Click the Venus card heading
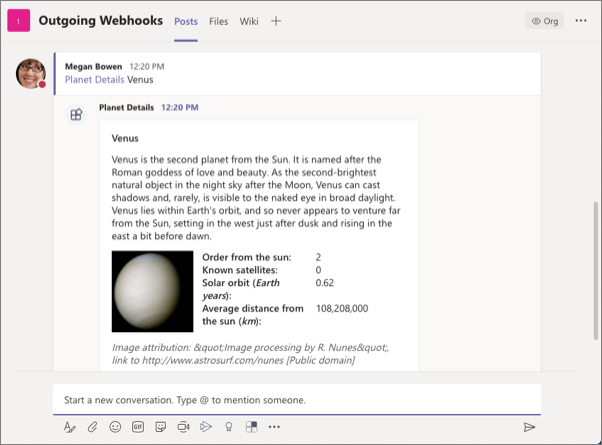602x445 pixels. click(x=125, y=138)
